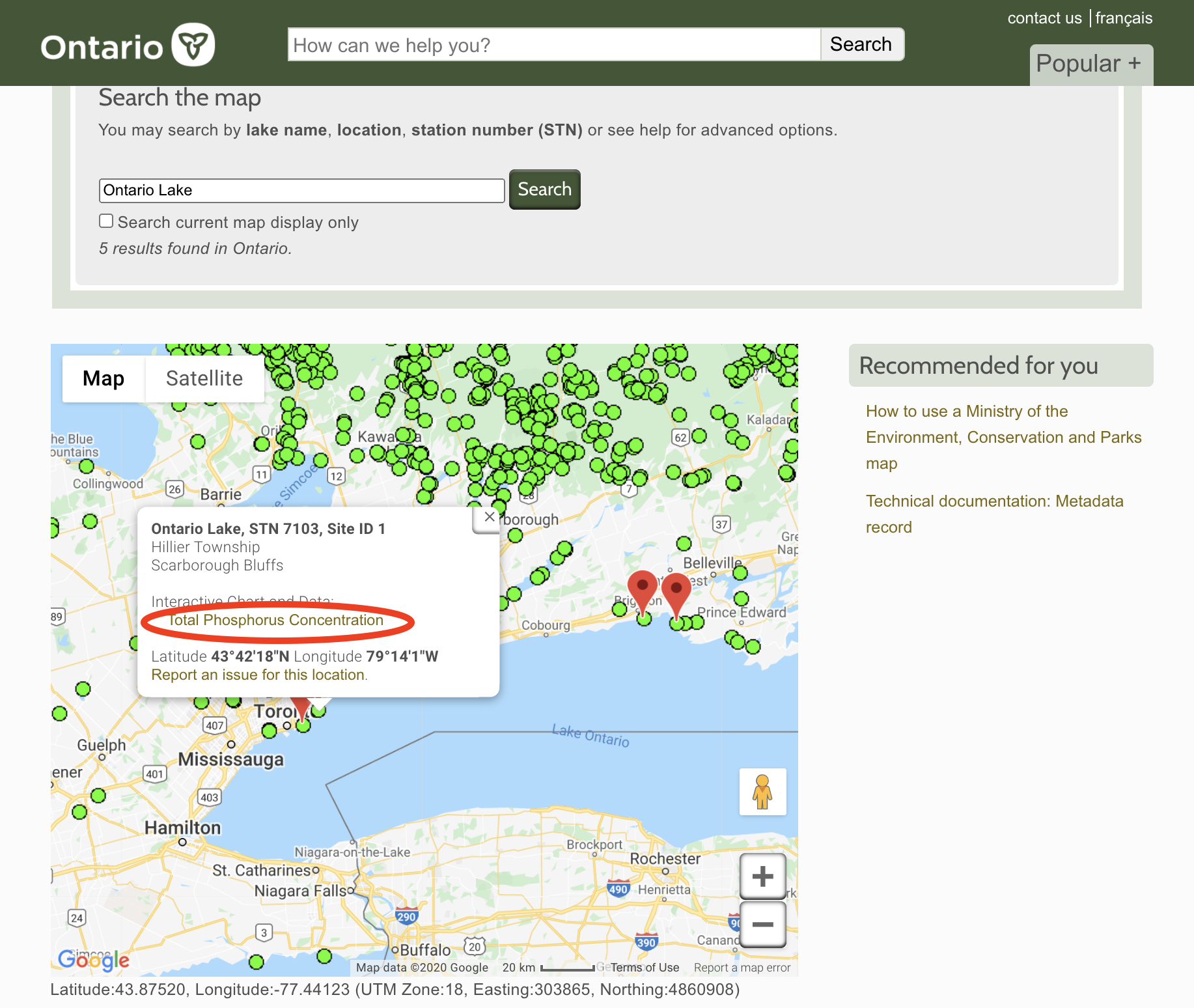Screen dimensions: 1194x1008
Task: Zoom out using the minus map button
Action: (762, 924)
